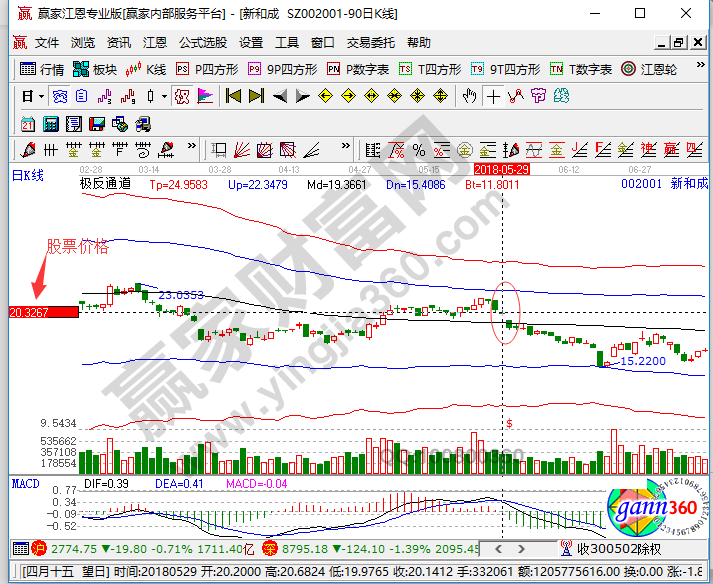Viewport: 713px width, 584px height.
Task: Click the calendar icon showing 21
Action: point(27,124)
